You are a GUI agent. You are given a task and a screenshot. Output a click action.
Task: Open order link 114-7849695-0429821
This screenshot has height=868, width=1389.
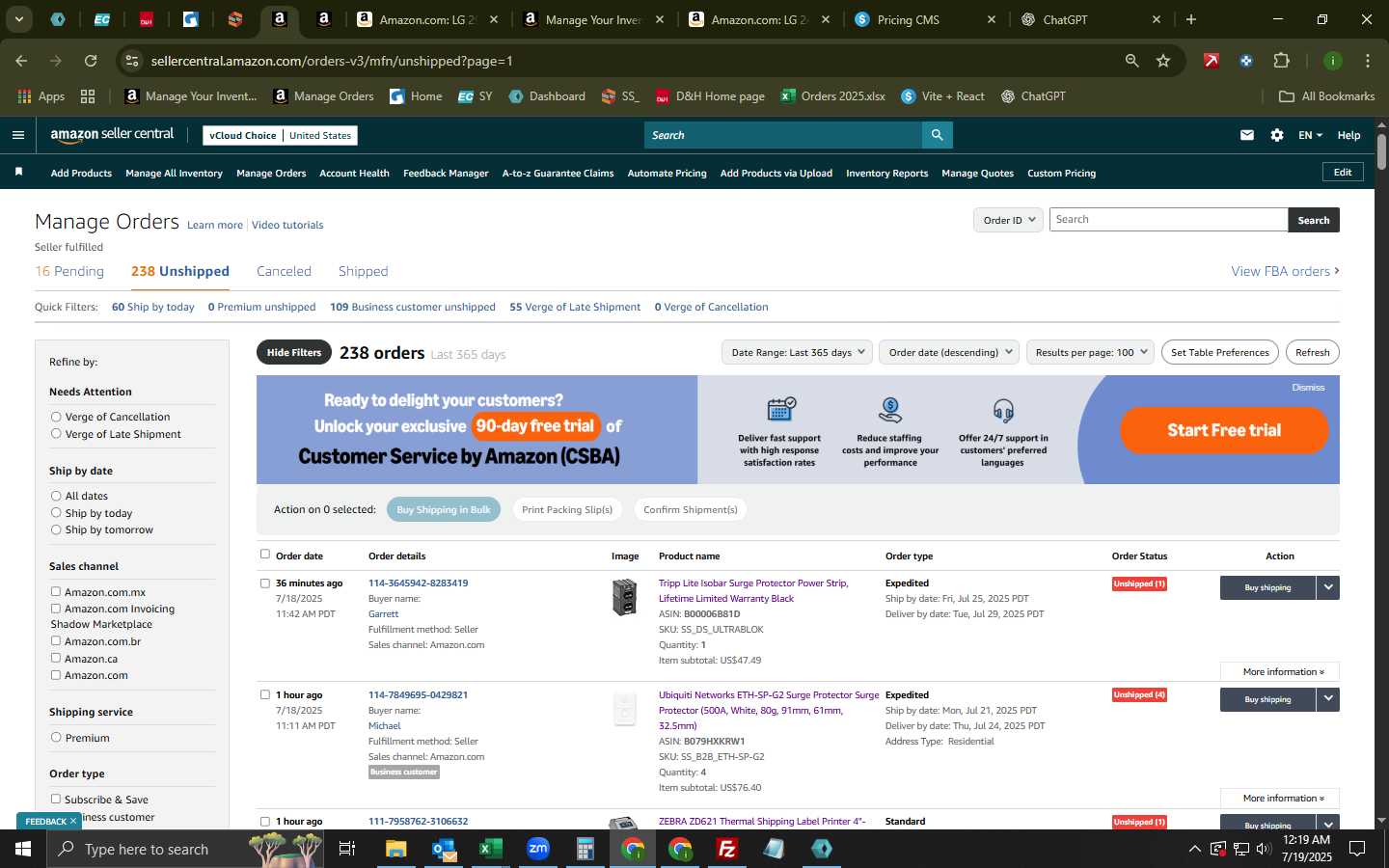pyautogui.click(x=418, y=694)
